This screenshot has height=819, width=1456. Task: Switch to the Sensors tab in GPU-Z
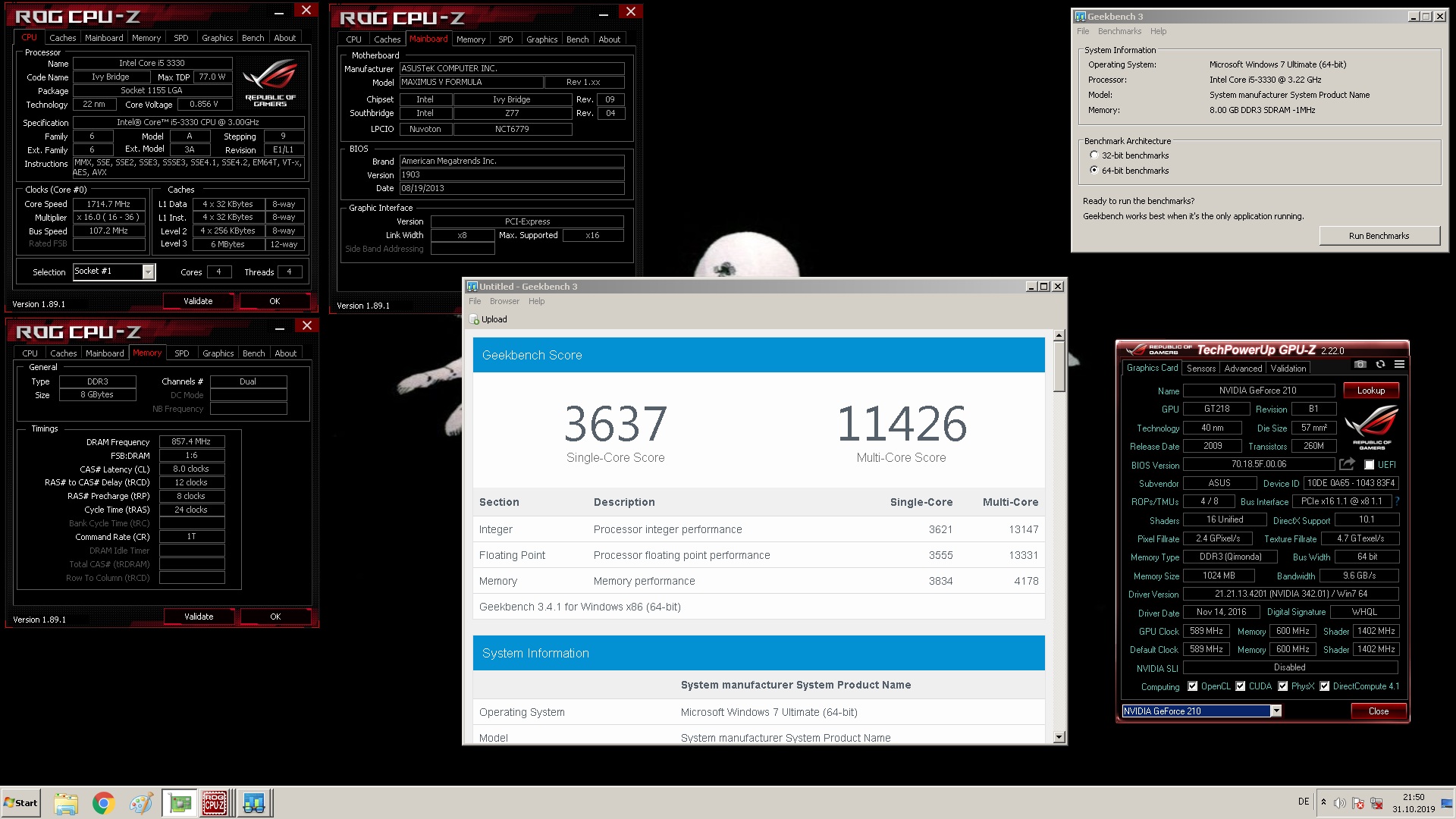[1201, 368]
